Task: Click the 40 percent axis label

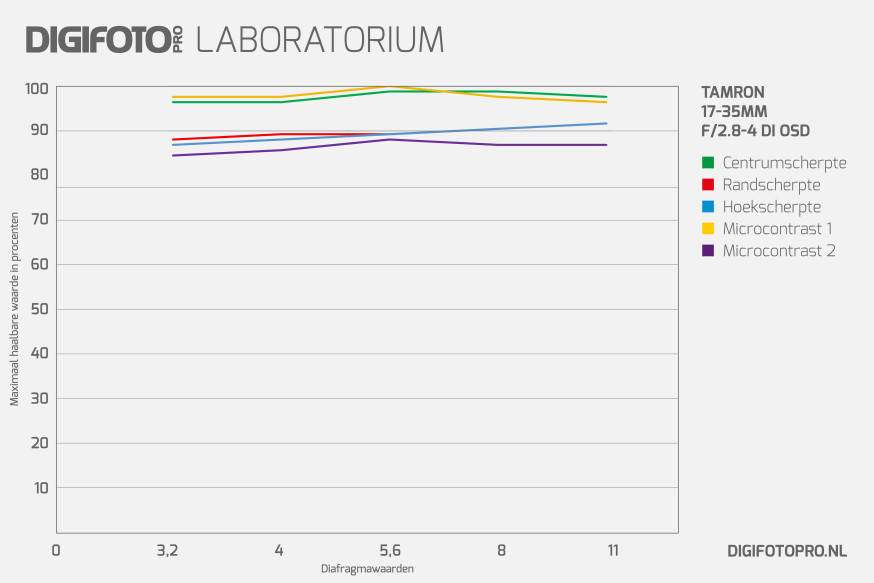Action: (39, 353)
